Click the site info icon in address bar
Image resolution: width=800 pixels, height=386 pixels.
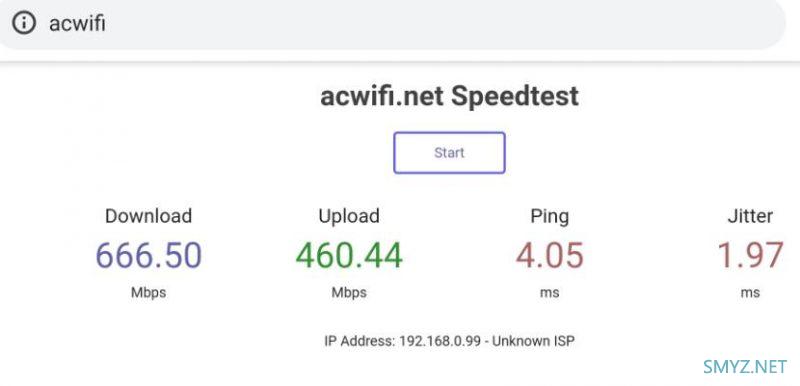(24, 23)
